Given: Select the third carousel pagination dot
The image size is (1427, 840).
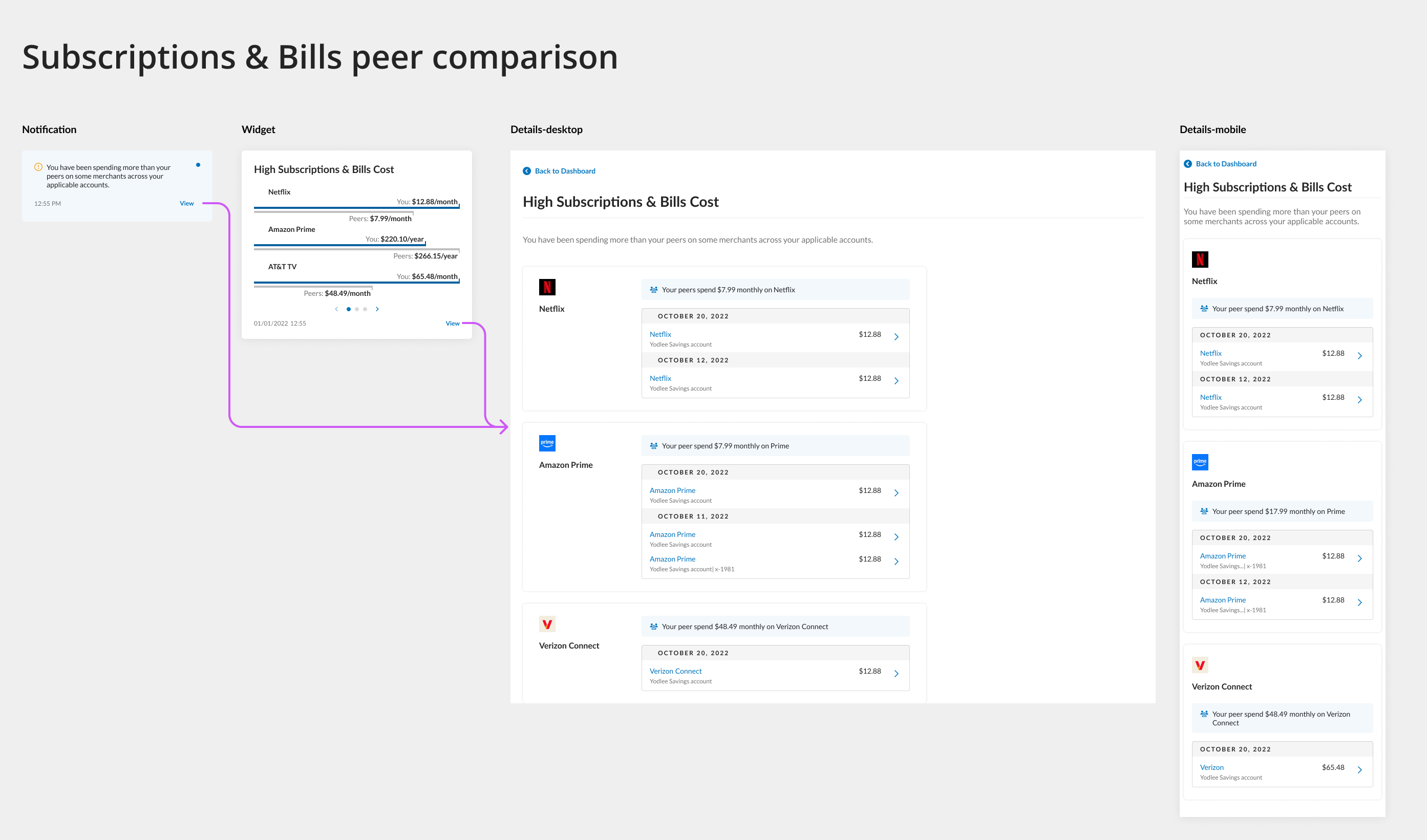Looking at the screenshot, I should pos(365,309).
